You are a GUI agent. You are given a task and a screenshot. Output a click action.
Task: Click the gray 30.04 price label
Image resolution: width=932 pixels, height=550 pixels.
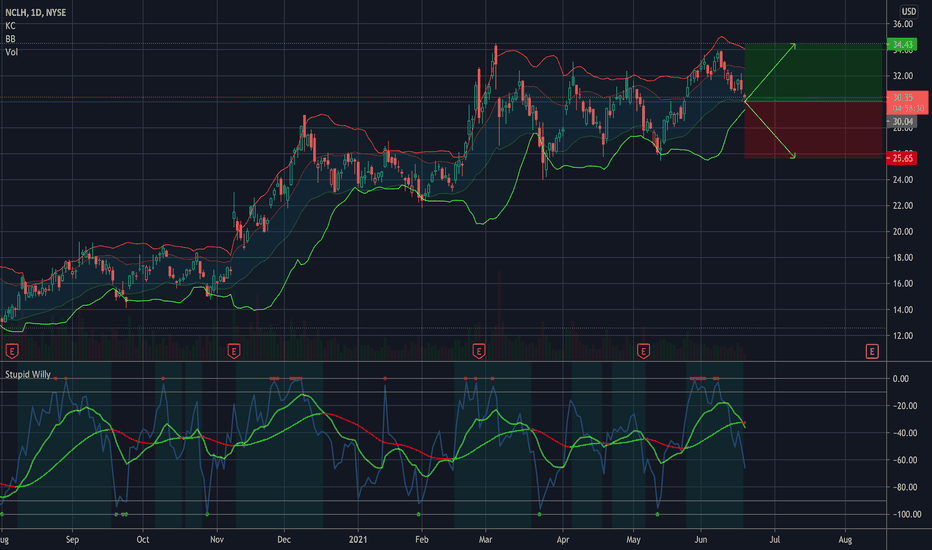tap(902, 121)
